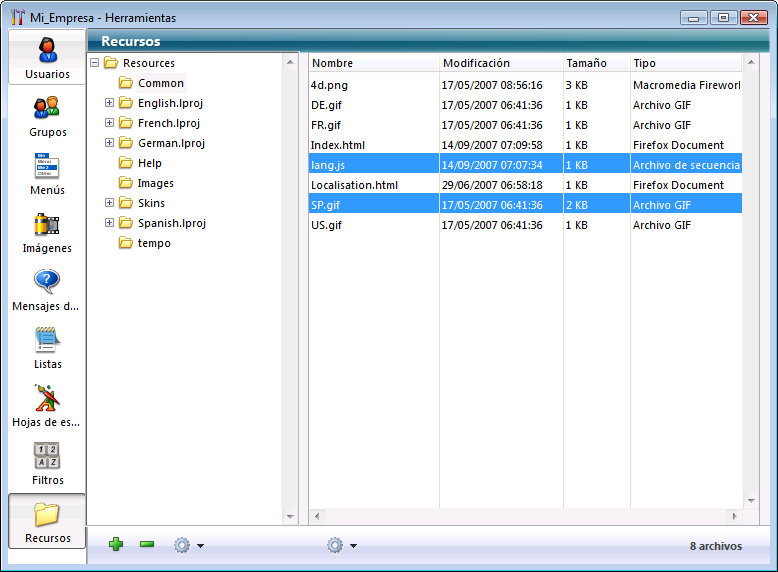Open Hojas de estilo icon

tap(47, 398)
